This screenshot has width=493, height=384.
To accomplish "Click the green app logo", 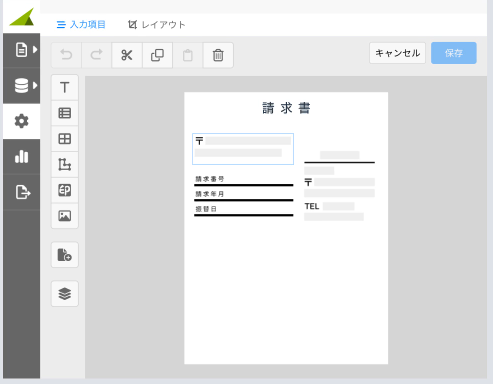I will (x=22, y=17).
